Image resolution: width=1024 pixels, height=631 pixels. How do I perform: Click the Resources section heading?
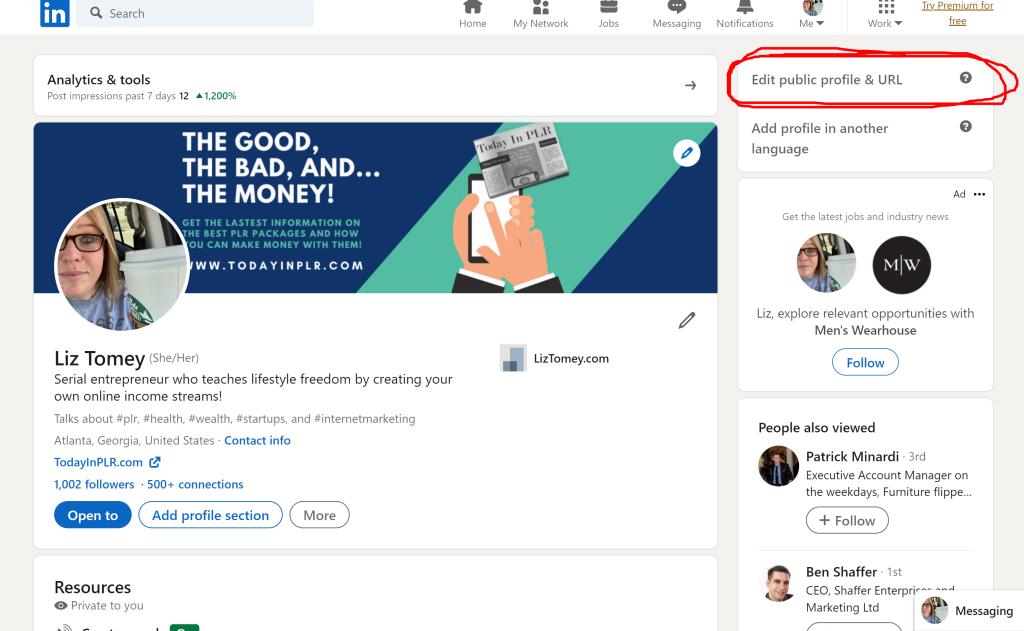click(x=93, y=587)
